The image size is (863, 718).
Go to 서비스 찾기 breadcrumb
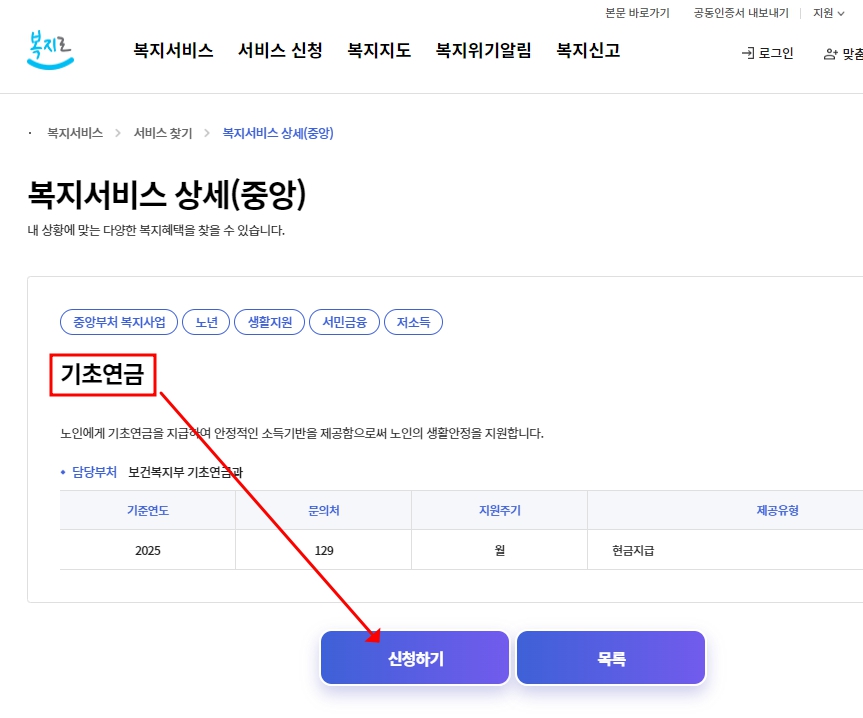click(x=163, y=133)
